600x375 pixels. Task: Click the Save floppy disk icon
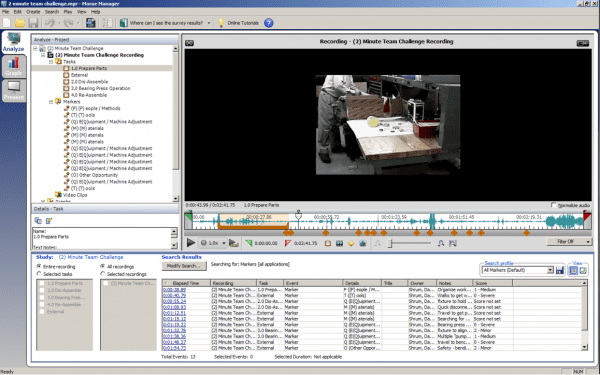(x=33, y=23)
